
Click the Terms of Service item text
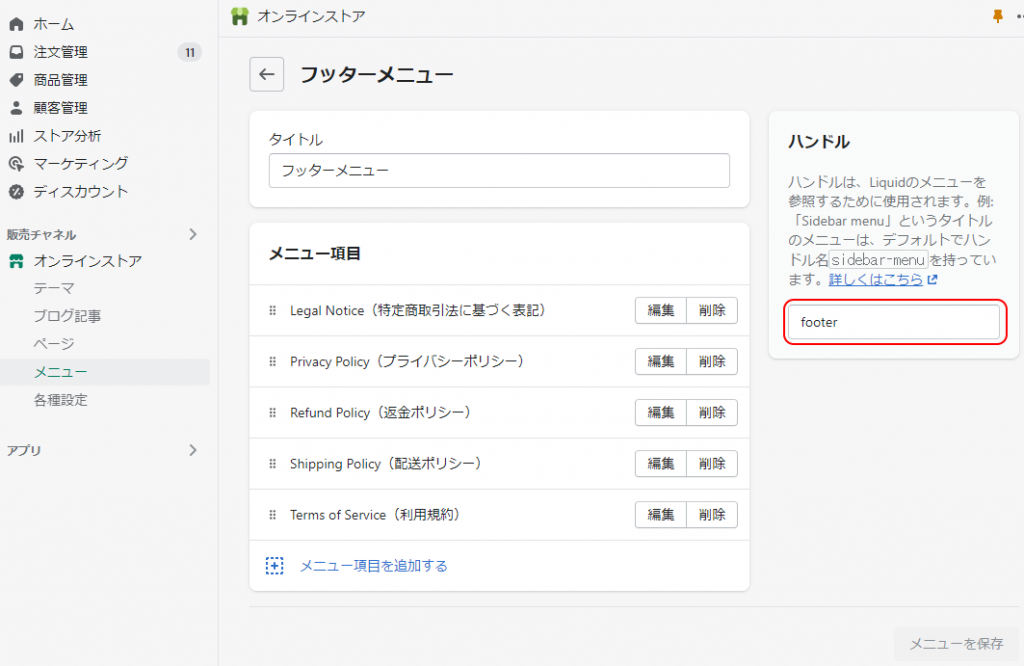[x=376, y=515]
